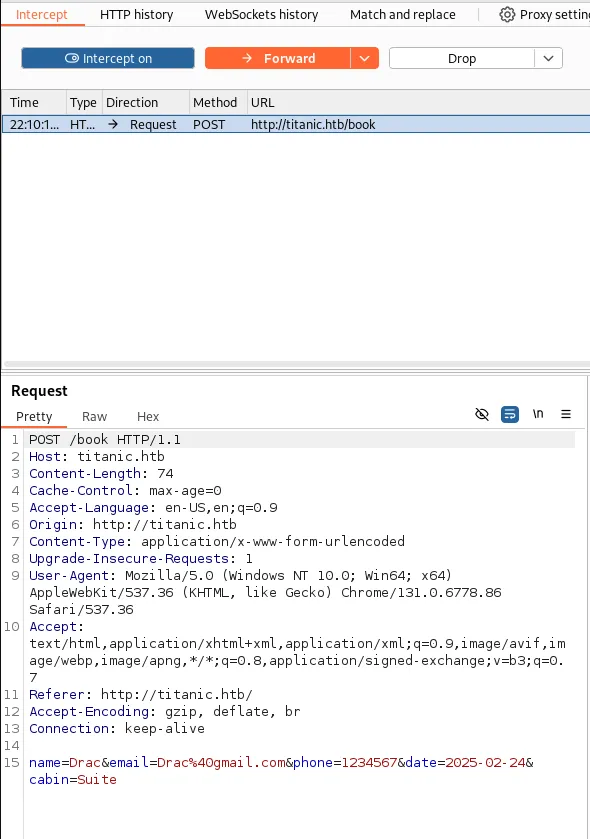Switch to the Intercept tab
590x839 pixels.
(42, 14)
